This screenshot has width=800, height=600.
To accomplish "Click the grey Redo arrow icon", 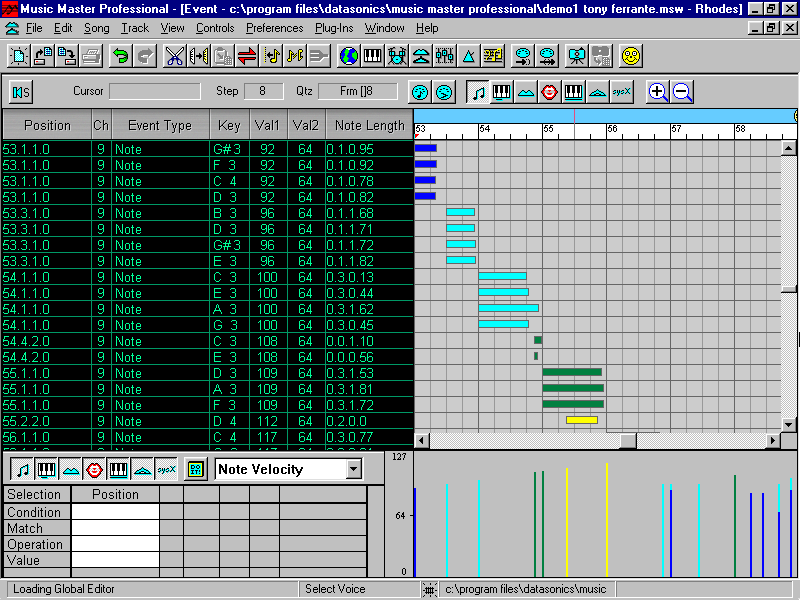I will point(145,56).
